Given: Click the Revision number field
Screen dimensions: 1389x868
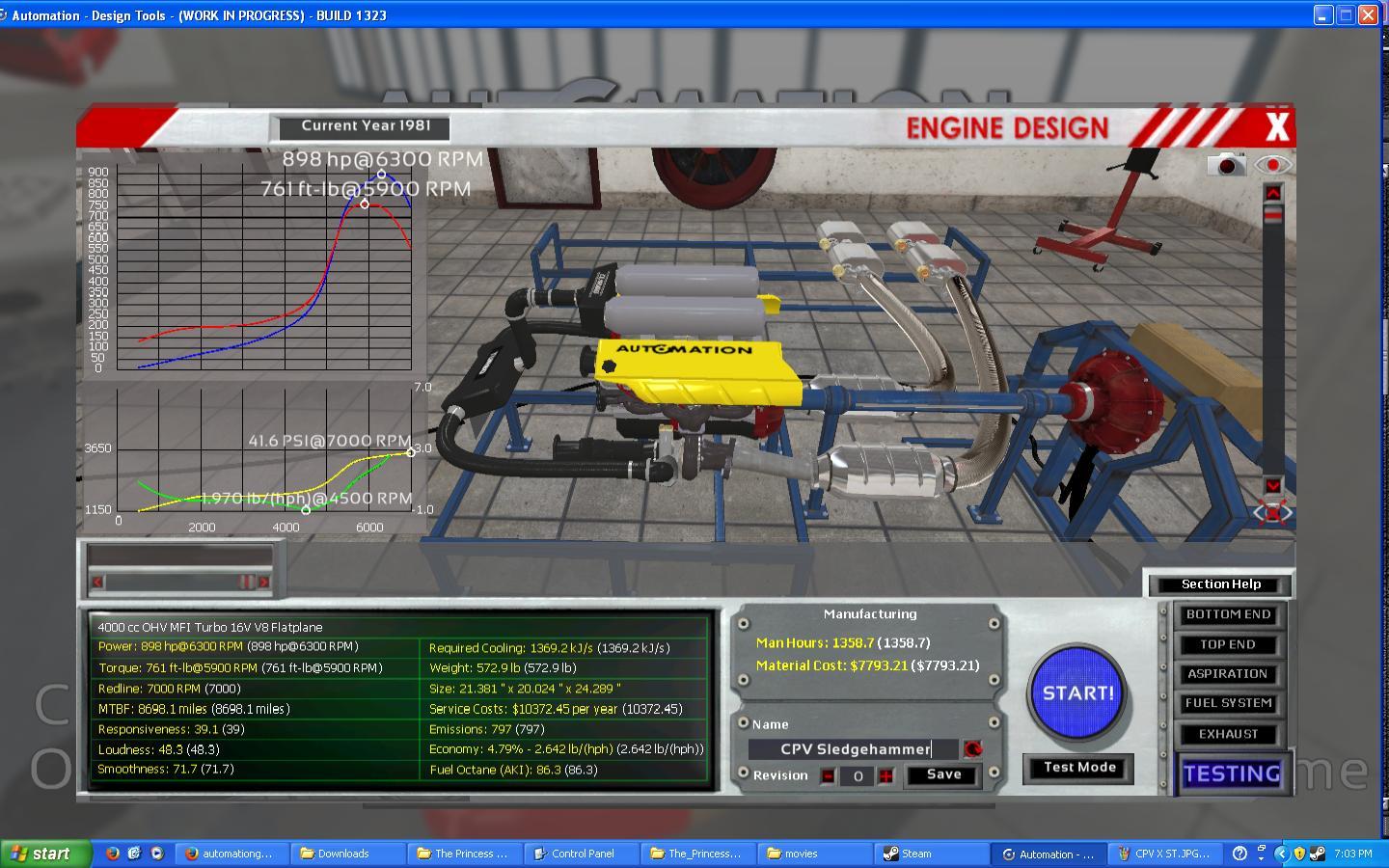Looking at the screenshot, I should [857, 775].
